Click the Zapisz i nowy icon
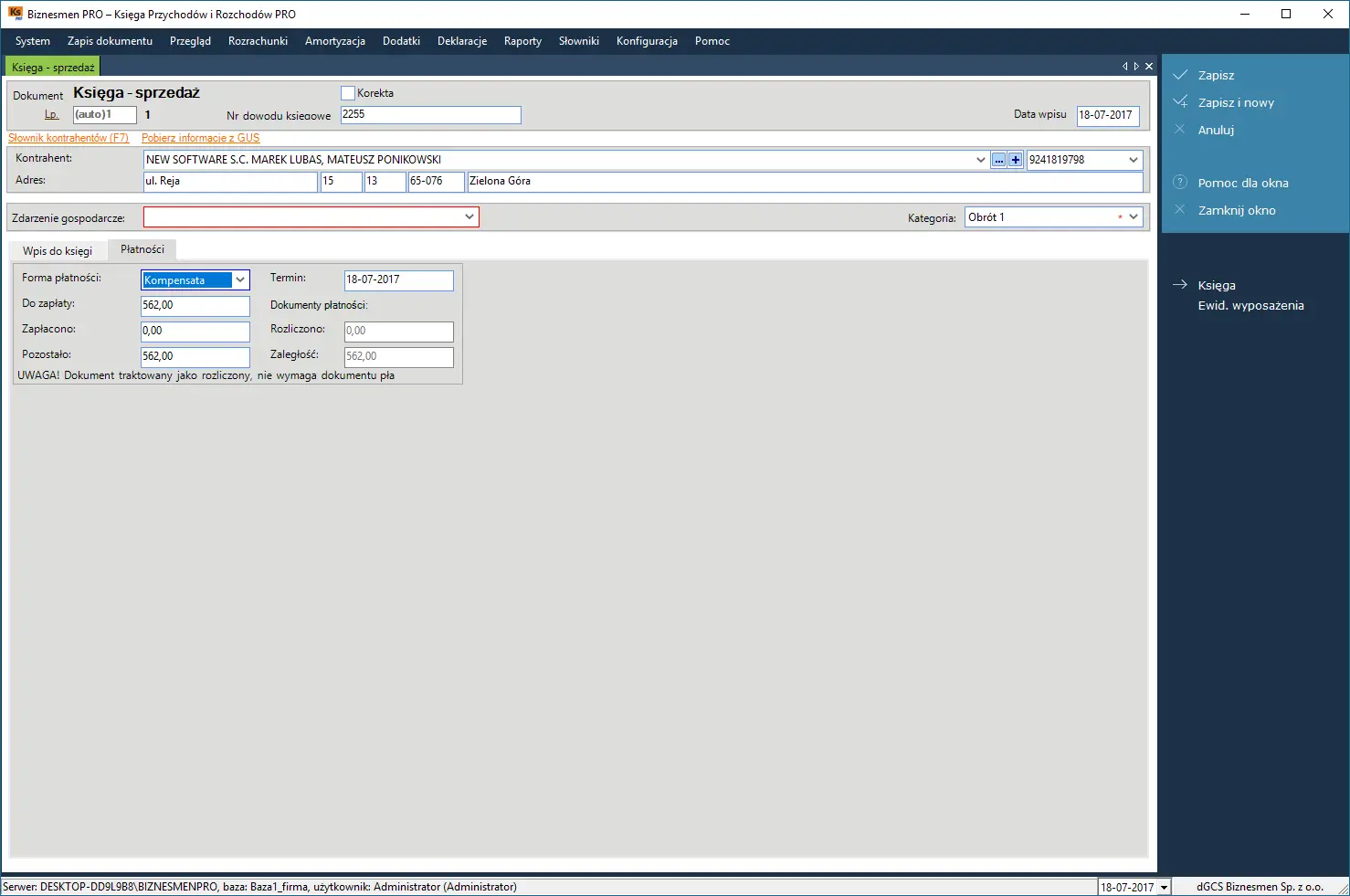 click(x=1180, y=101)
